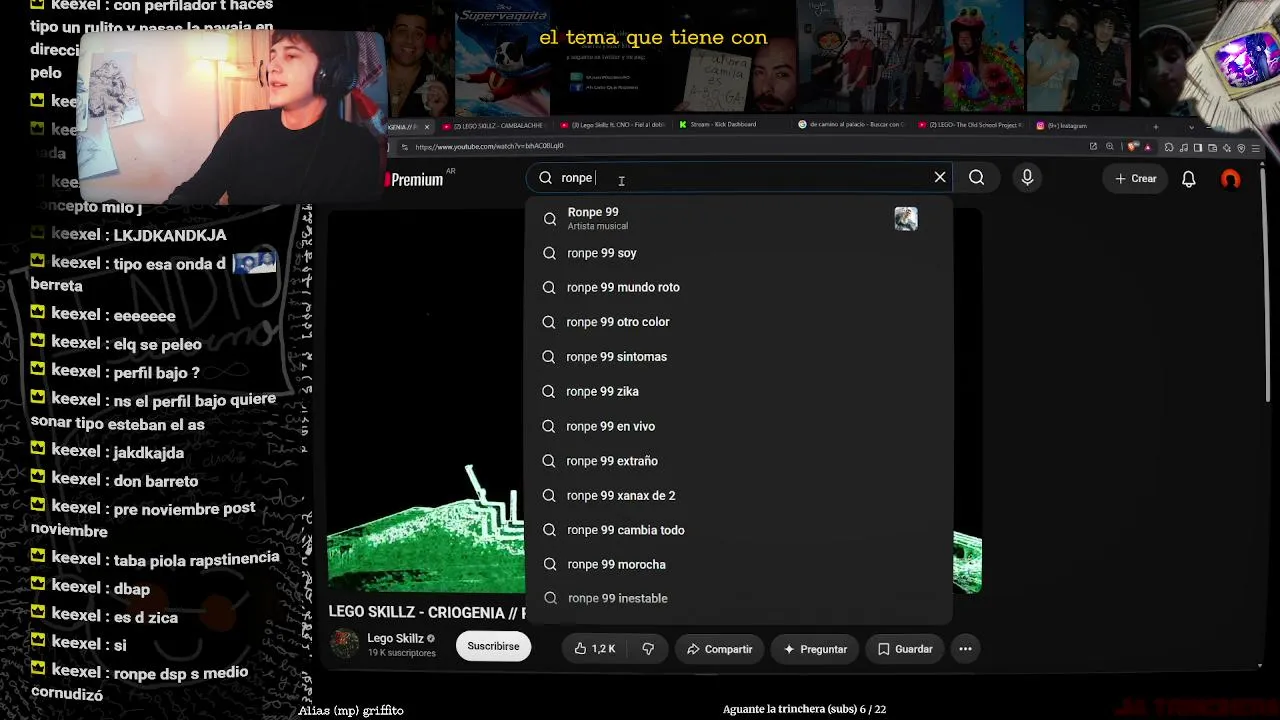Dislike the video with thumbs down

click(x=648, y=649)
